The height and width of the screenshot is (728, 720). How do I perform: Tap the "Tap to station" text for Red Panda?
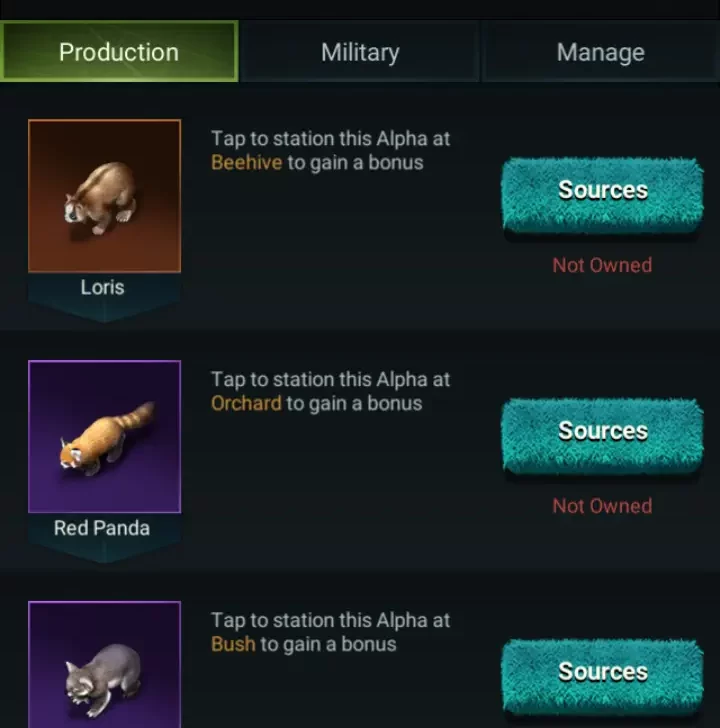coord(330,380)
